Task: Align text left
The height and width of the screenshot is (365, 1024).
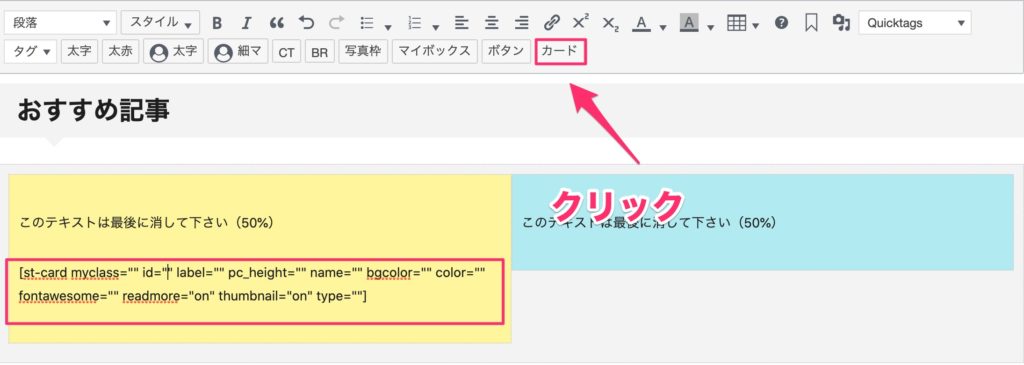Action: pos(462,24)
